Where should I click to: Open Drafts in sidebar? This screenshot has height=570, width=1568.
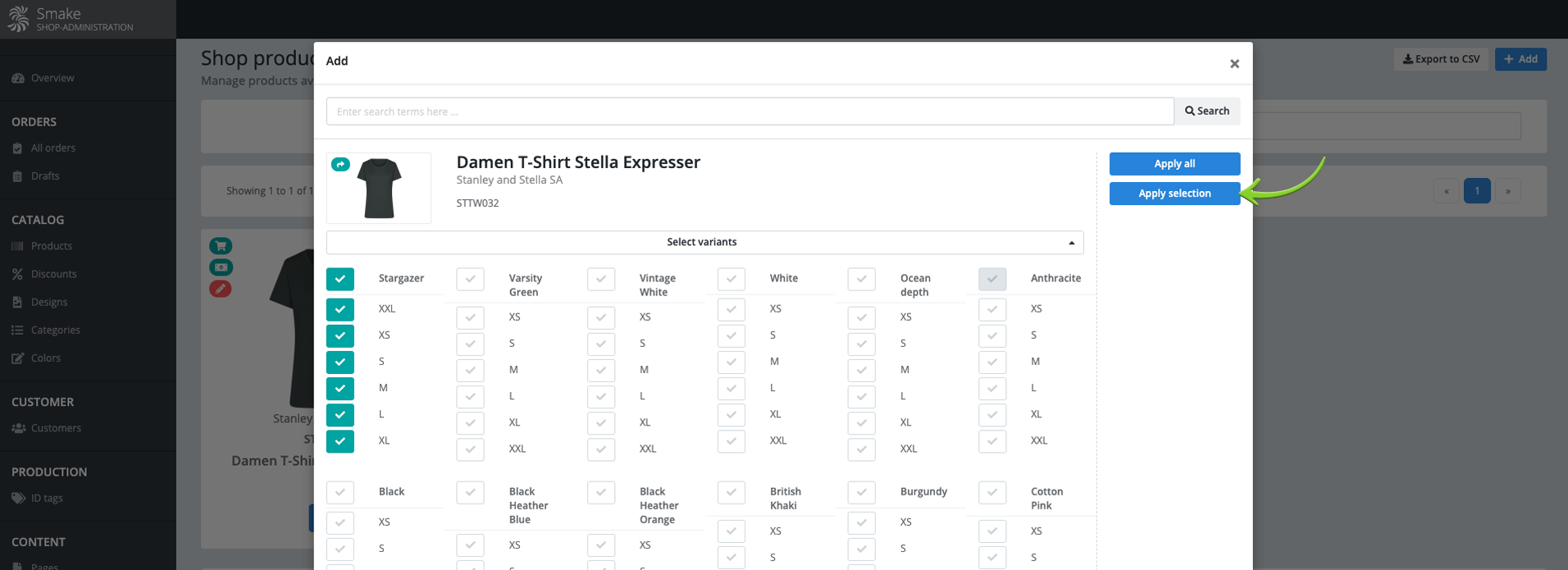(45, 176)
